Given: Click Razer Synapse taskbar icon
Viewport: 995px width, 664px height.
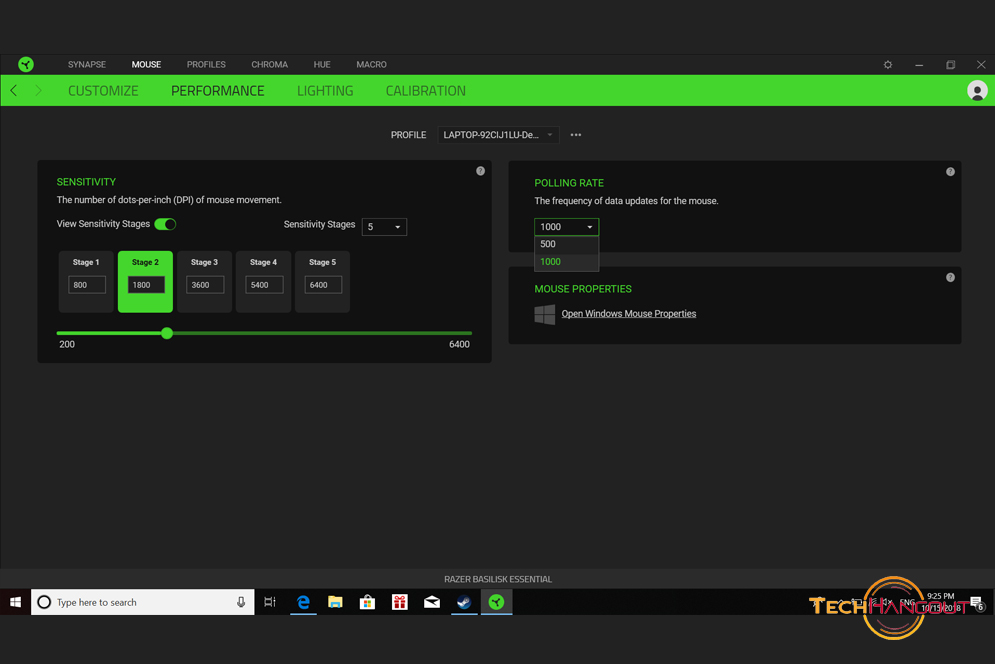Looking at the screenshot, I should tap(496, 602).
